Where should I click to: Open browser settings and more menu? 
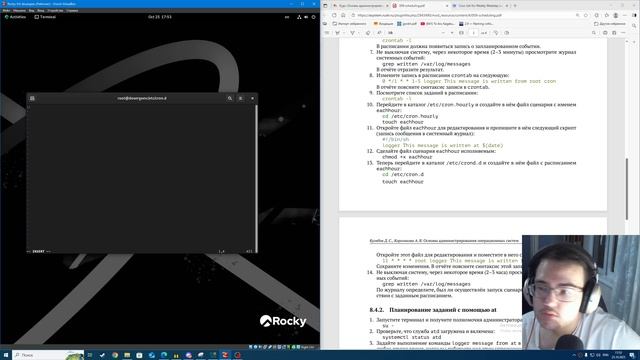624,15
